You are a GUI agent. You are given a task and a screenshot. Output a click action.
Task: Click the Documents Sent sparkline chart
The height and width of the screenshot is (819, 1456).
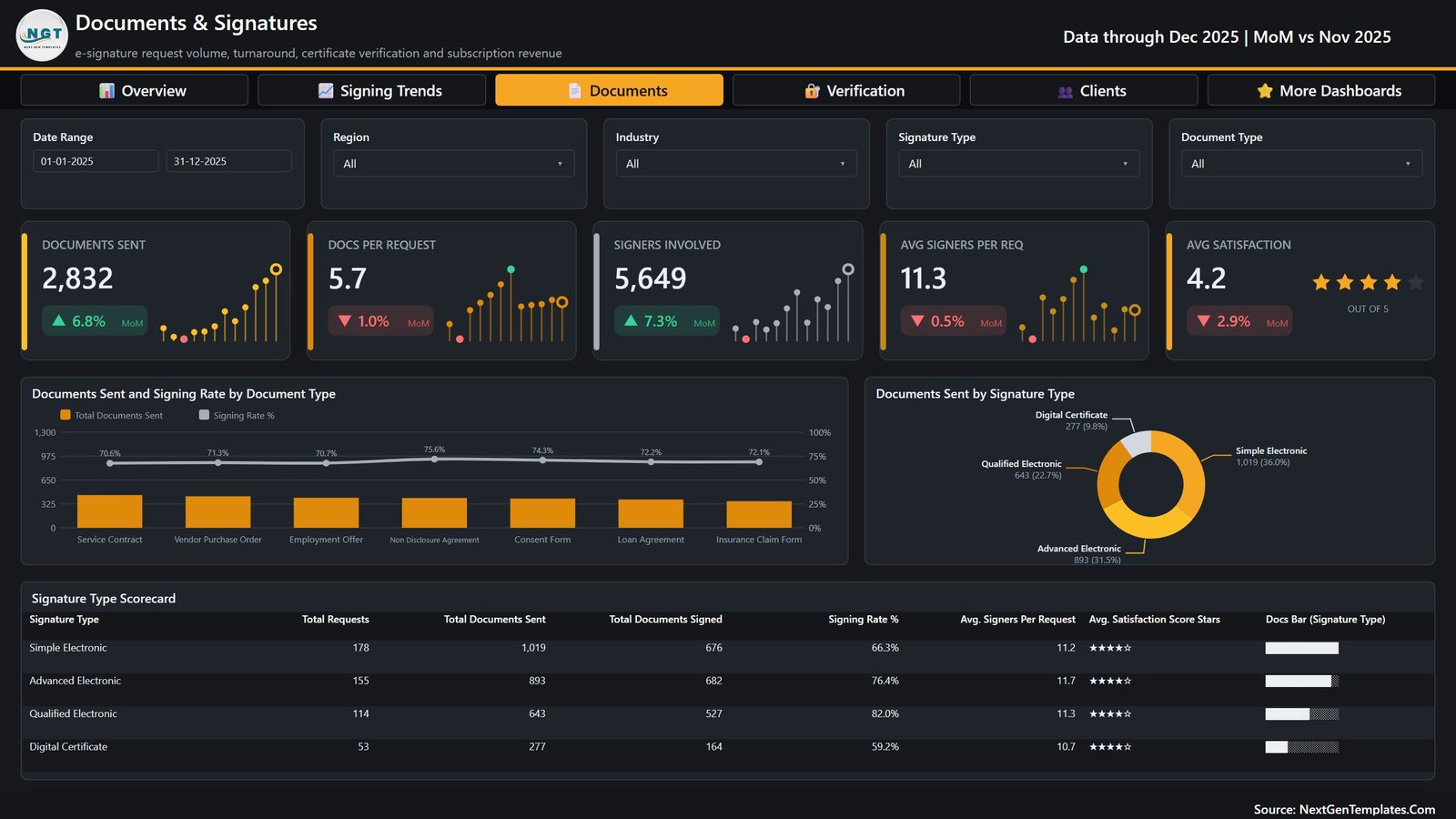tap(220, 304)
